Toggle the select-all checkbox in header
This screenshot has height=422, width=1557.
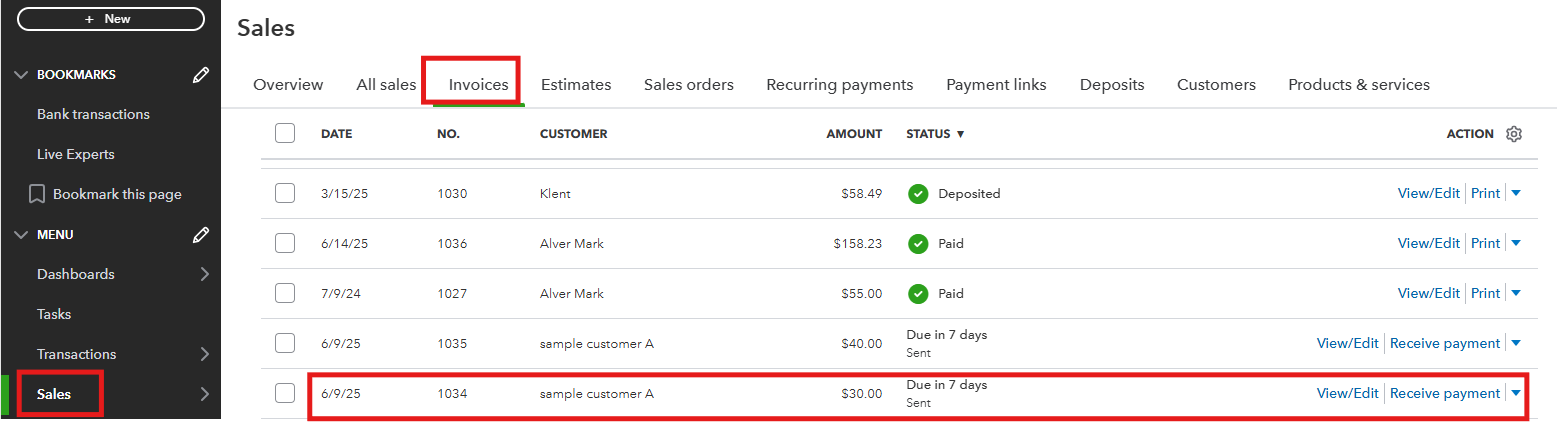(x=285, y=133)
